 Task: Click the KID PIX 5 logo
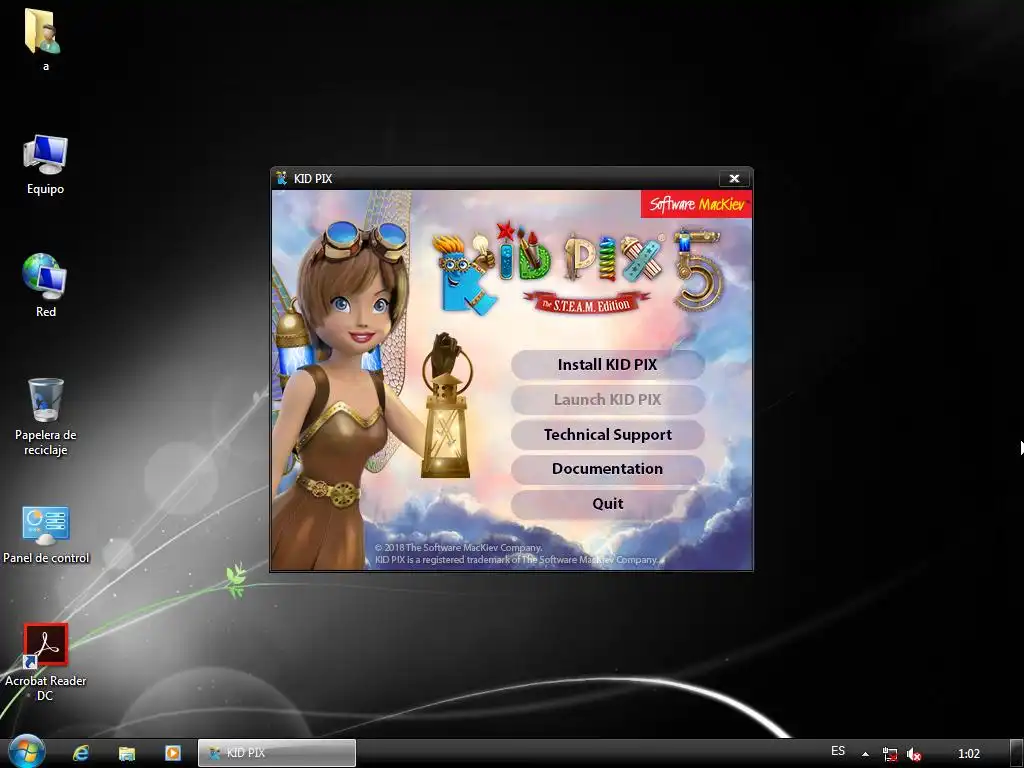(578, 270)
